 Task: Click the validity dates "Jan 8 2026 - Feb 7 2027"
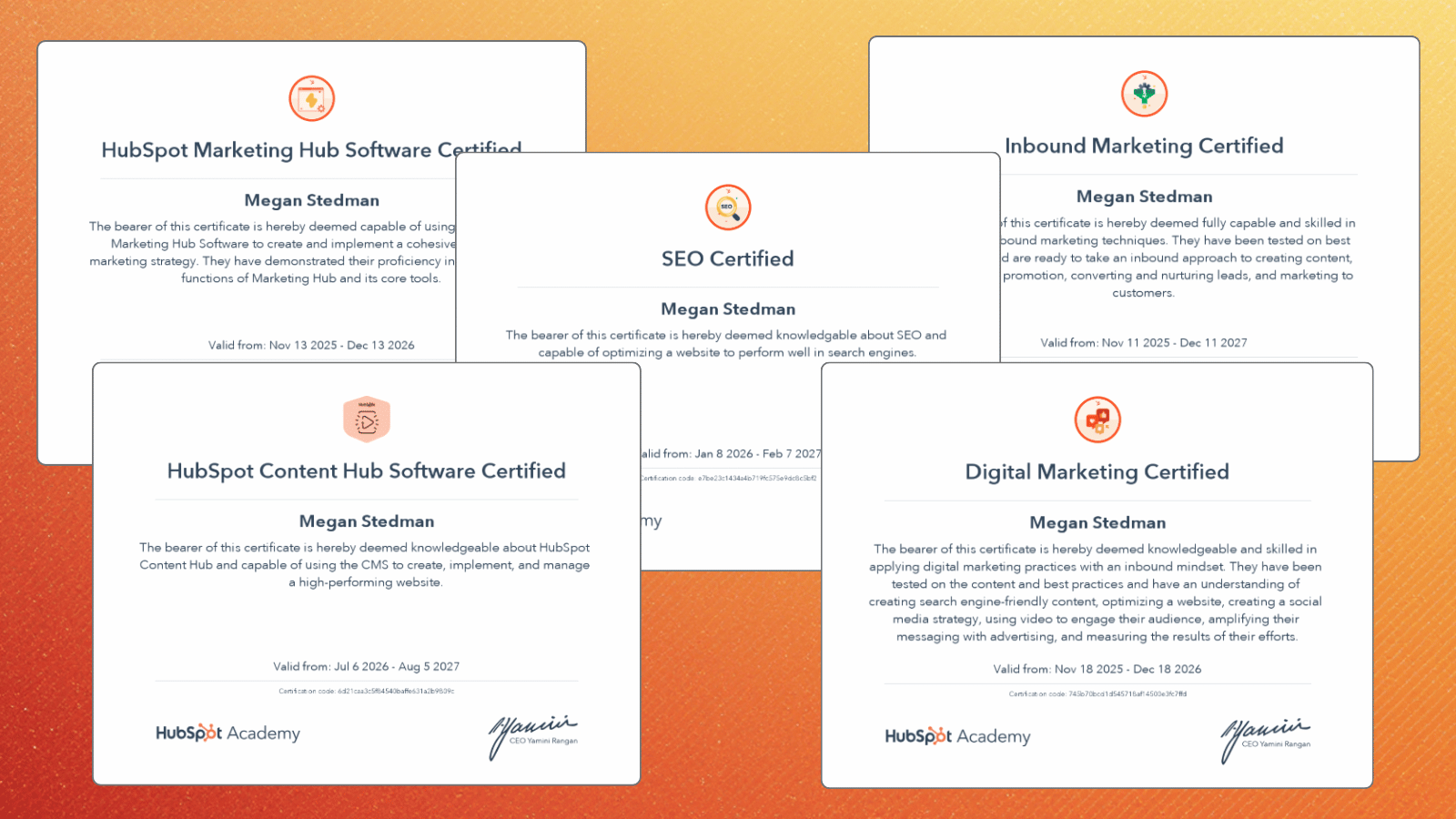click(758, 454)
